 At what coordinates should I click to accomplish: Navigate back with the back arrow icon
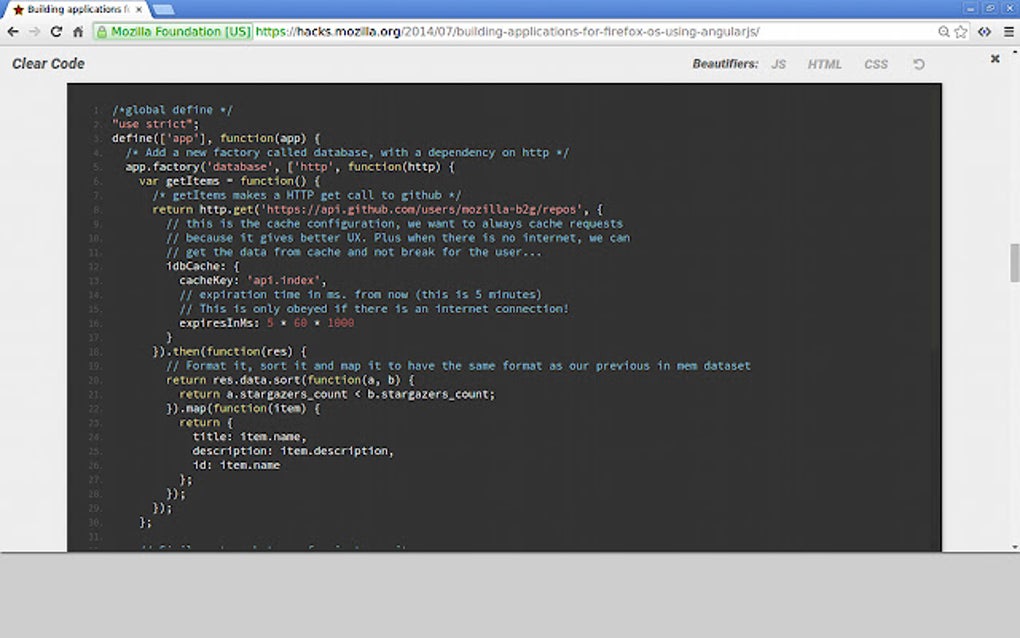pos(12,31)
